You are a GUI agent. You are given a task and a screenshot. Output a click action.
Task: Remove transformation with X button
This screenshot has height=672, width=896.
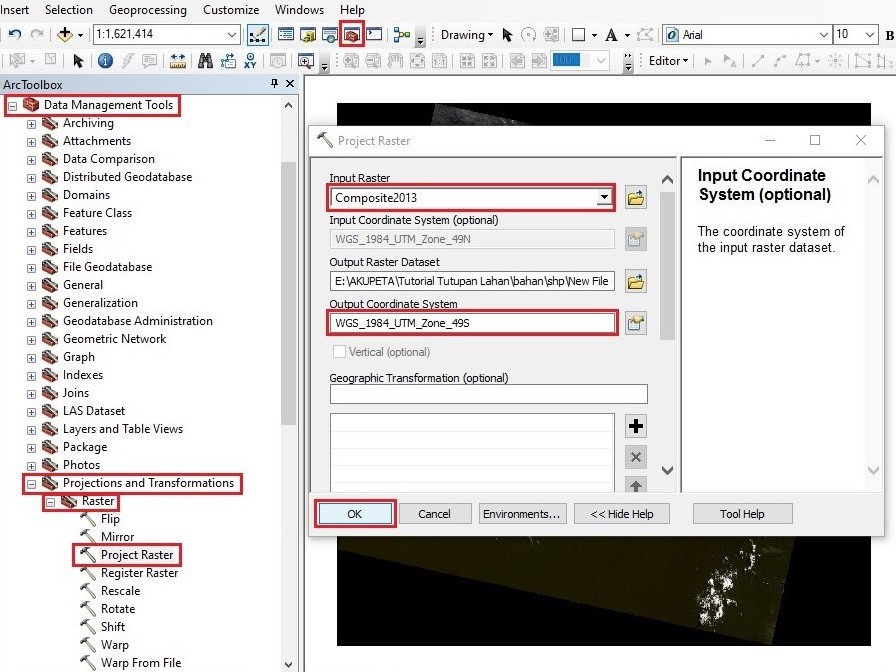tap(636, 457)
